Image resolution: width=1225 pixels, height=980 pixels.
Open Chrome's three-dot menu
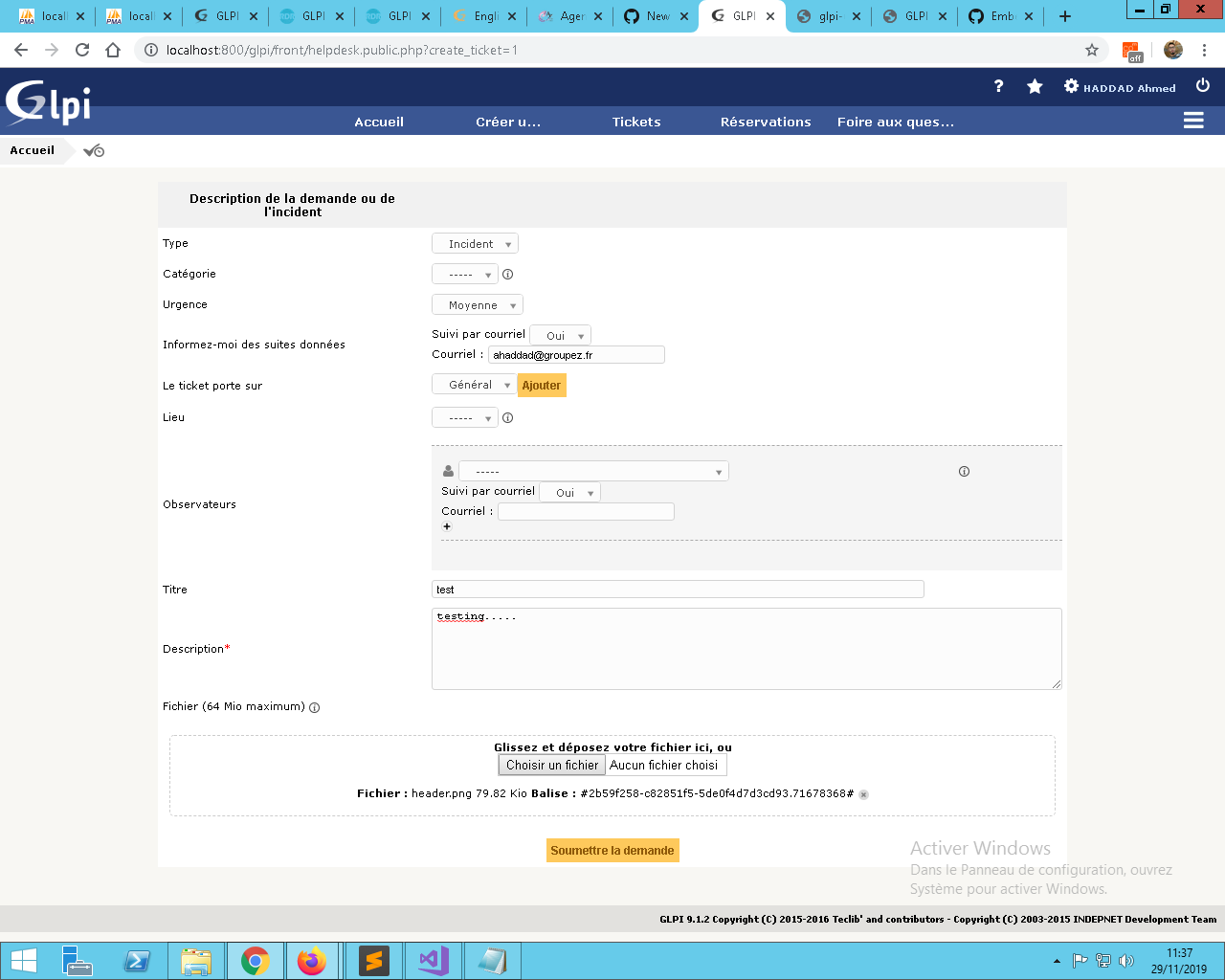coord(1204,50)
